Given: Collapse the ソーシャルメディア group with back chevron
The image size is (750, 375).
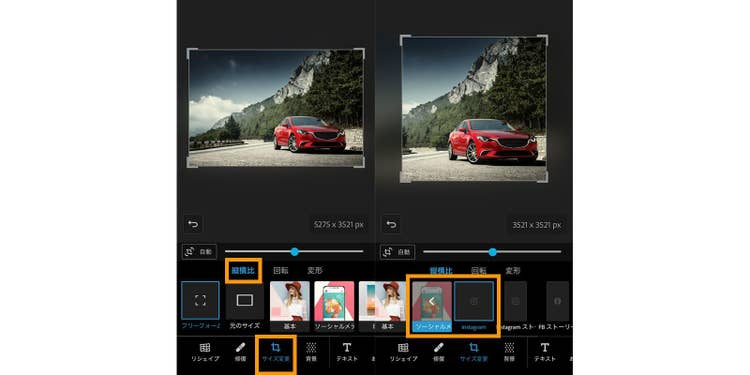Looking at the screenshot, I should coord(432,306).
